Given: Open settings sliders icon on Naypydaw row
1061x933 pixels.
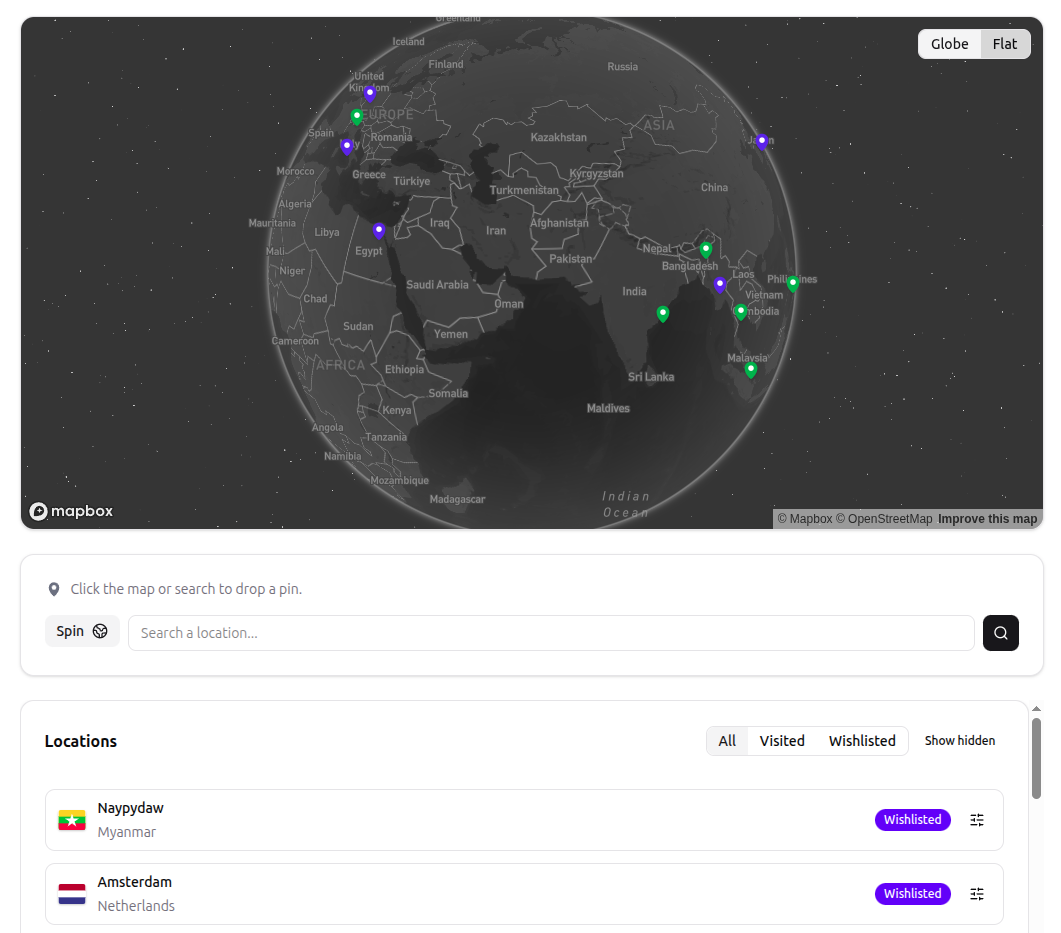Looking at the screenshot, I should click(x=977, y=819).
